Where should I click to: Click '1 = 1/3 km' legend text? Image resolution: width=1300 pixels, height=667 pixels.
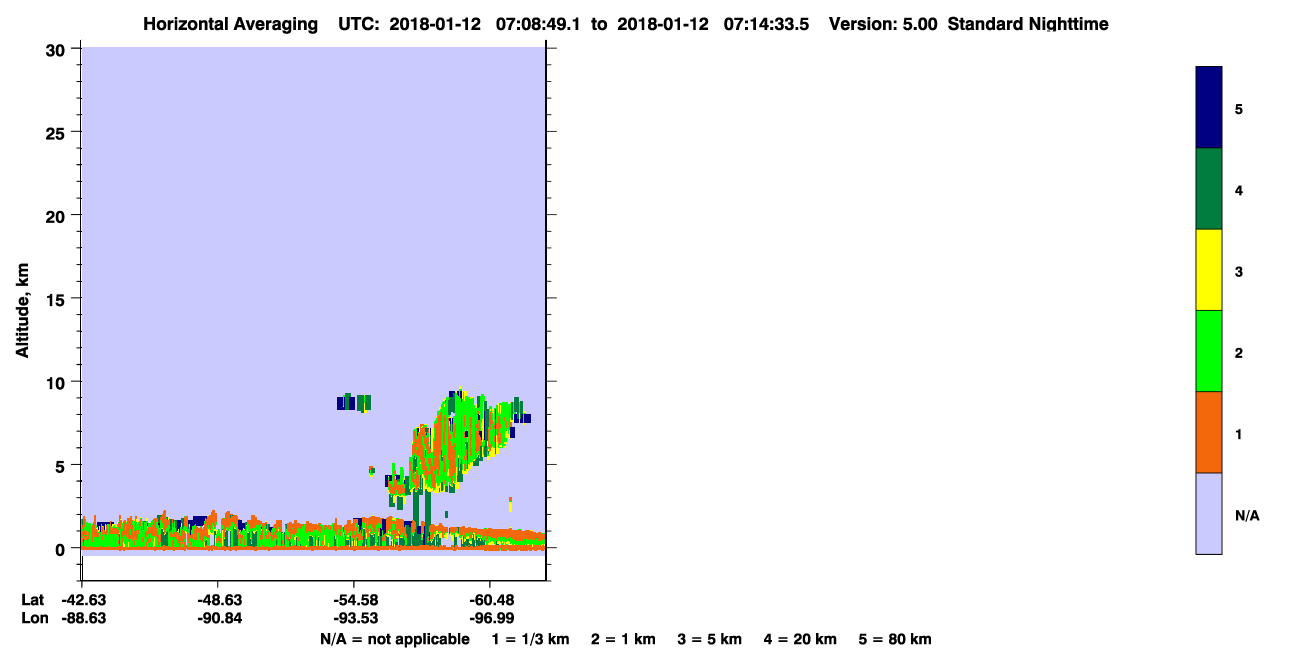point(530,639)
